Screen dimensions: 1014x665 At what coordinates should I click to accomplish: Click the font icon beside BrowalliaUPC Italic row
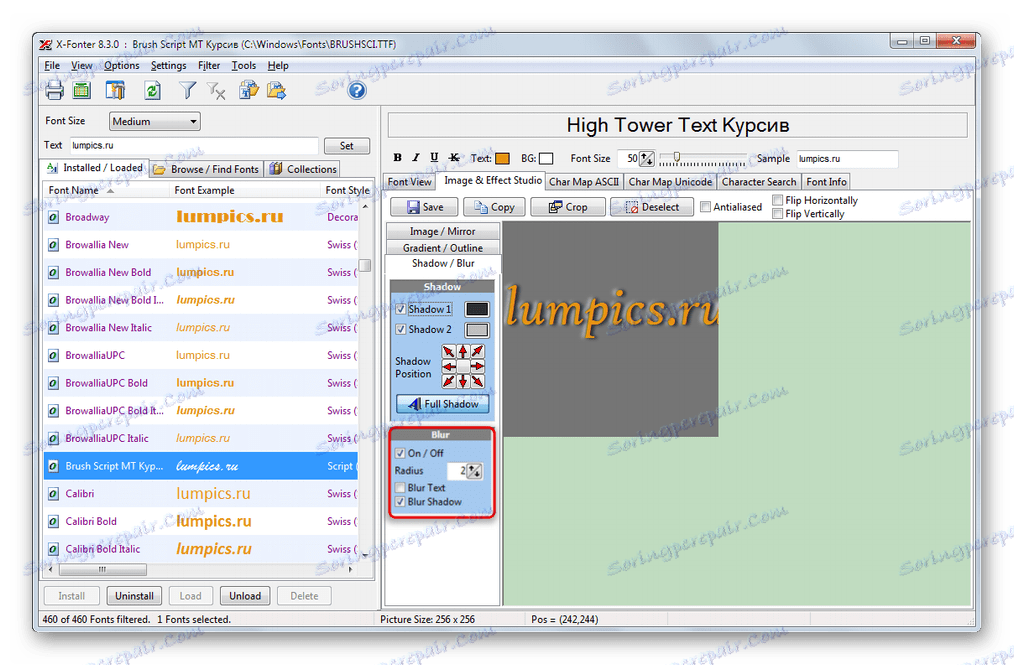pos(54,439)
